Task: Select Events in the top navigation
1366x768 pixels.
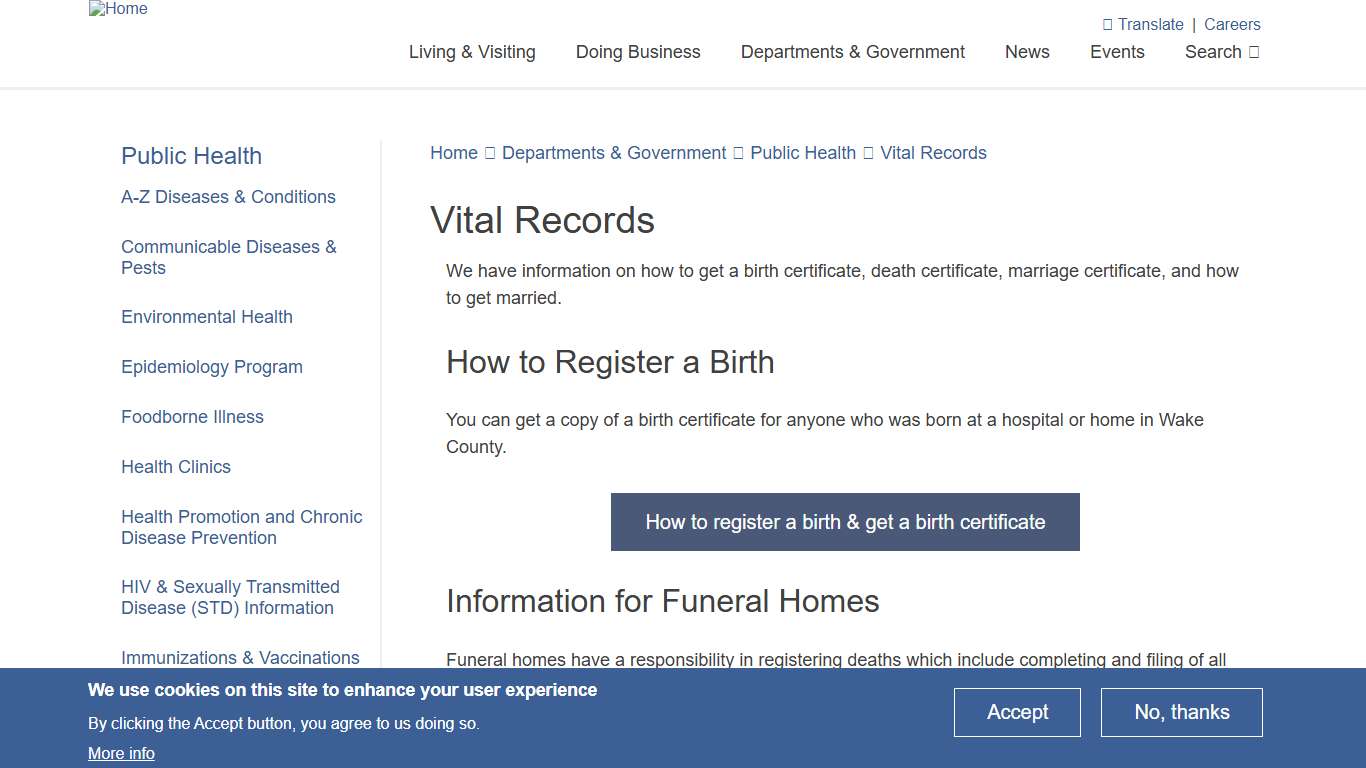Action: pos(1117,52)
